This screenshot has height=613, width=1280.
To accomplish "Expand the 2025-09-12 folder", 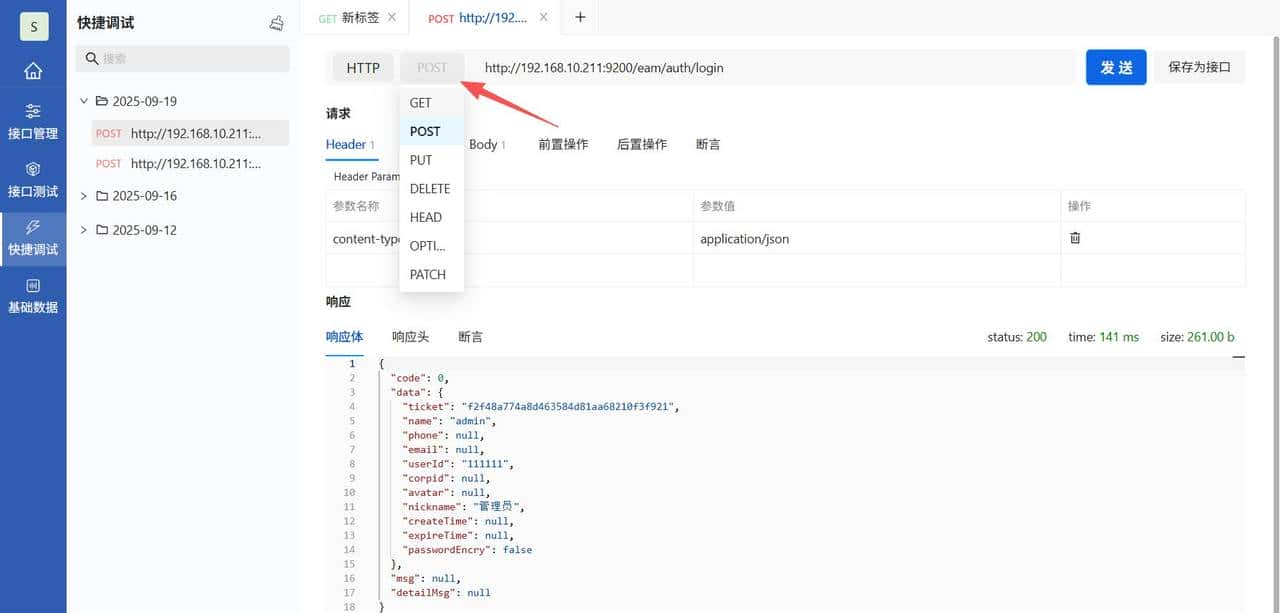I will [x=84, y=230].
